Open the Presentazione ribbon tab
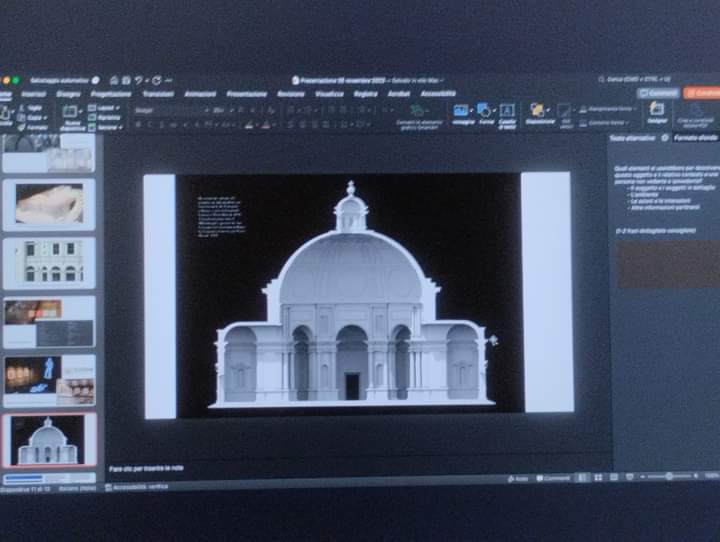The width and height of the screenshot is (720, 542). point(247,94)
